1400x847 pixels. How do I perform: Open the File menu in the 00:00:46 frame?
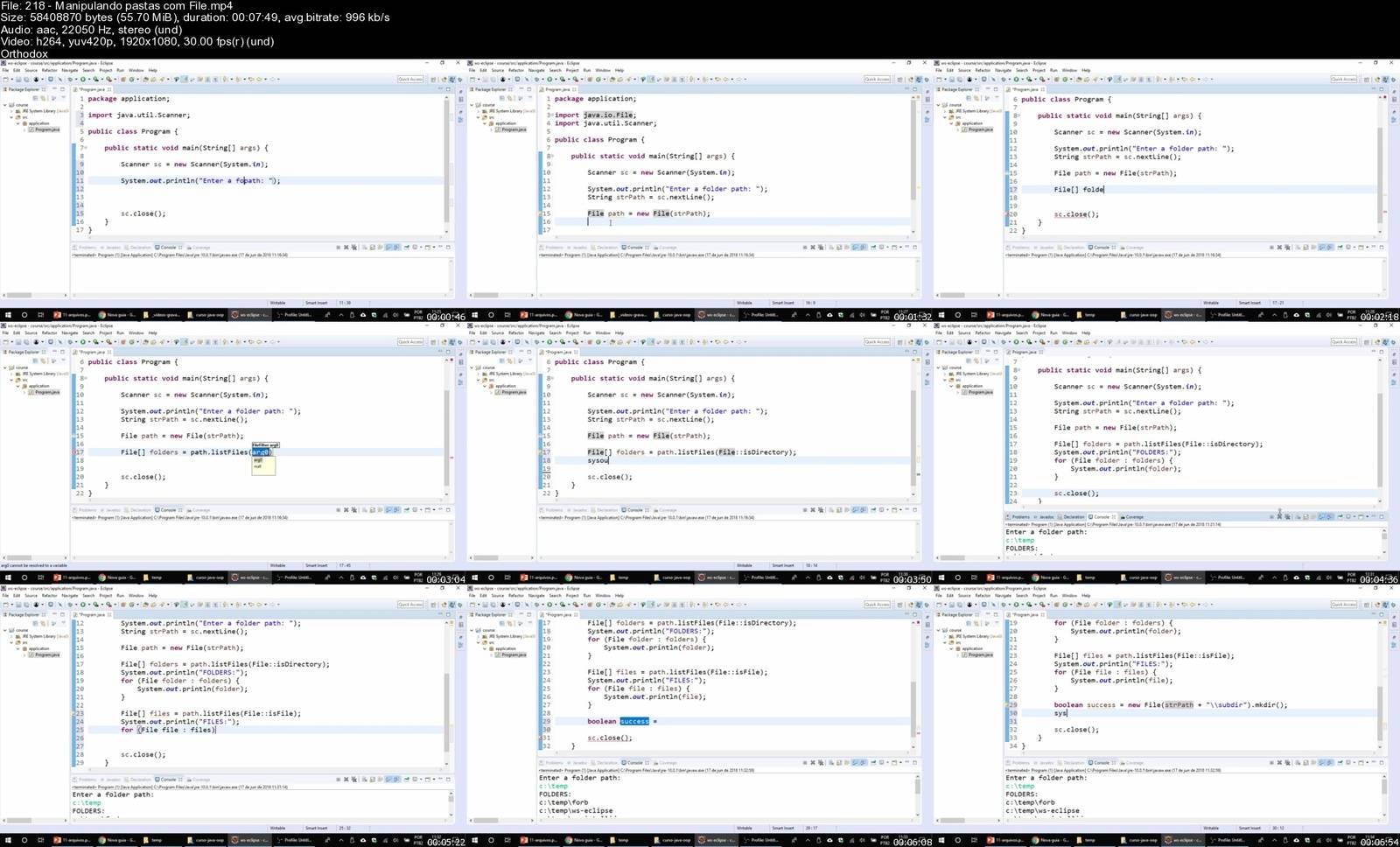5,70
